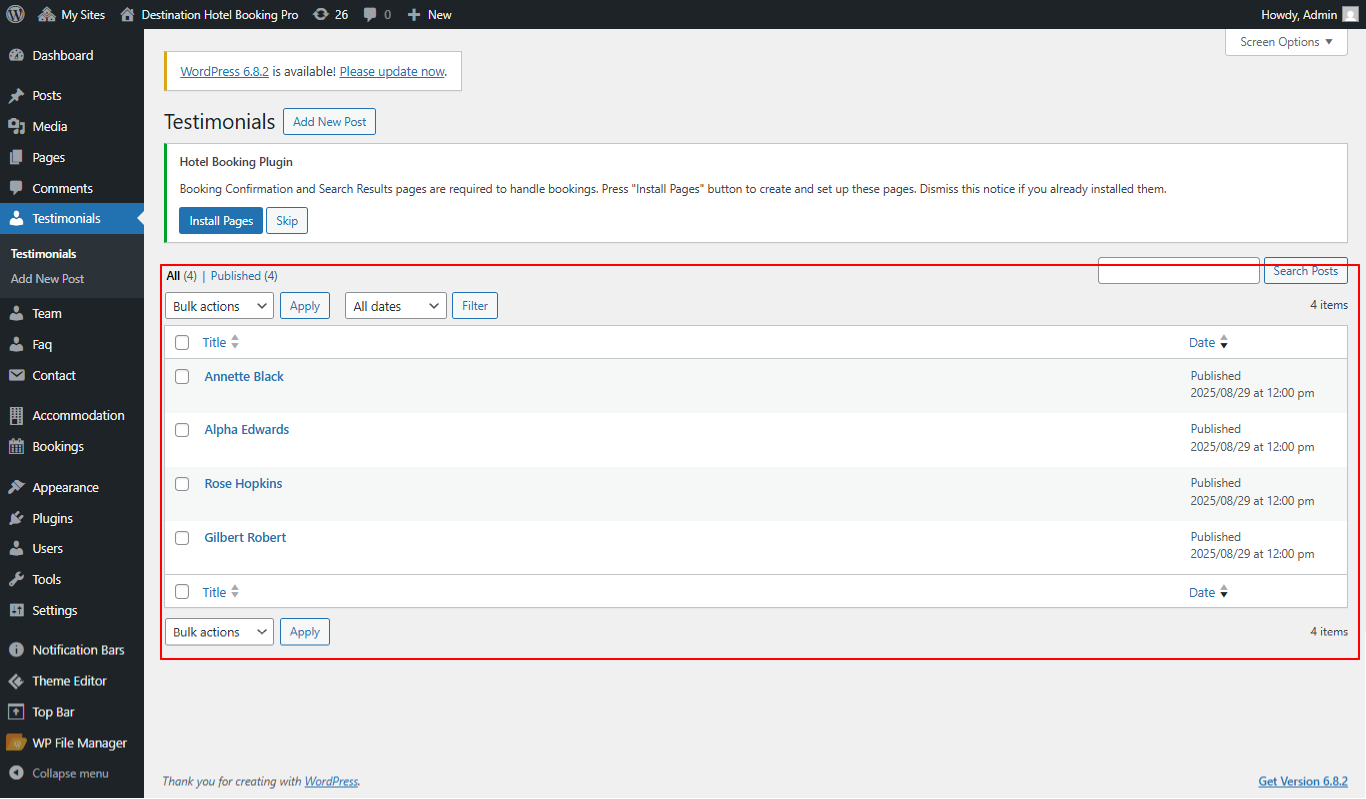Click Add New Post button beside heading

point(329,122)
